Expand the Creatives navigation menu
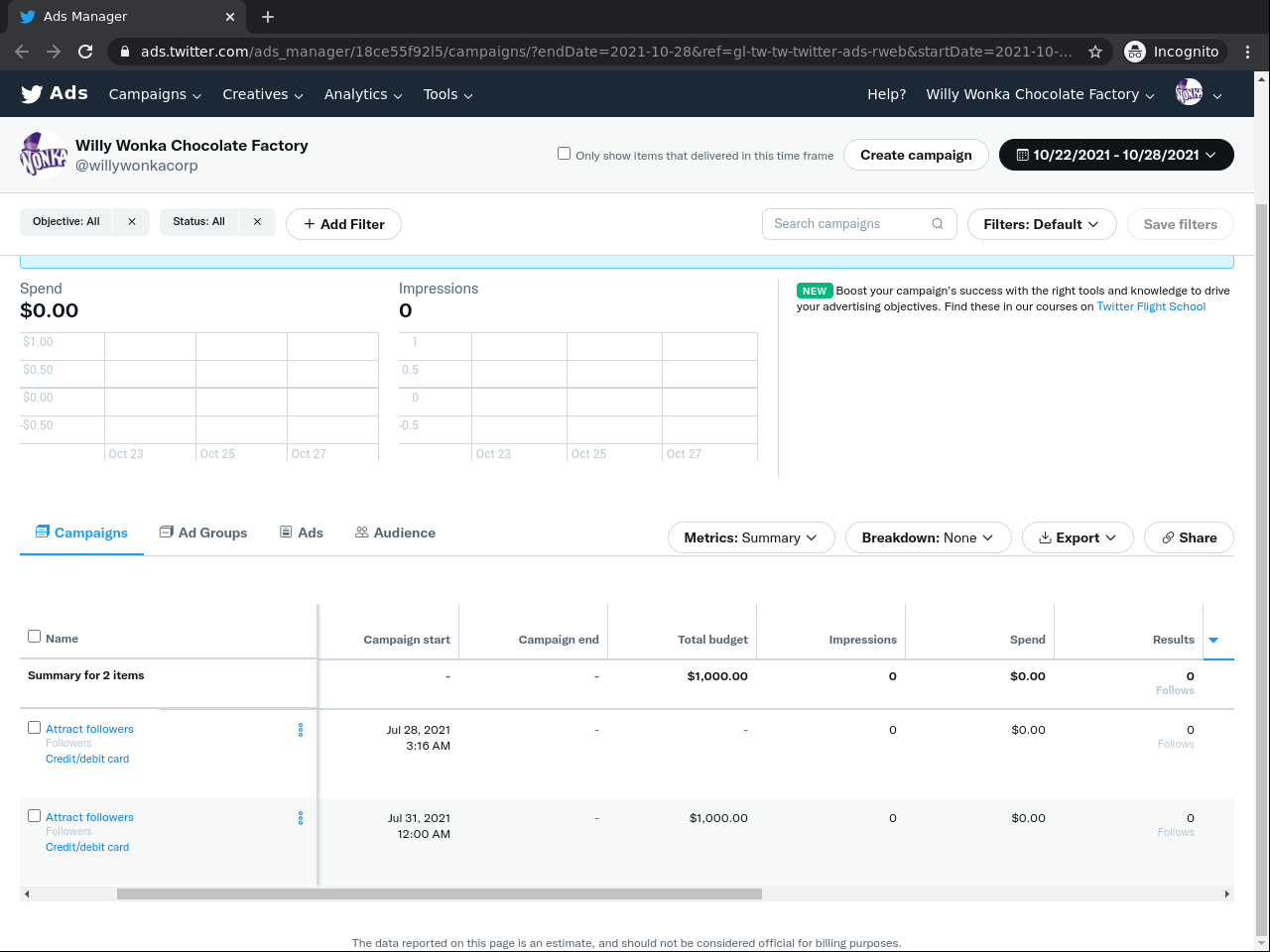1270x952 pixels. coord(263,94)
